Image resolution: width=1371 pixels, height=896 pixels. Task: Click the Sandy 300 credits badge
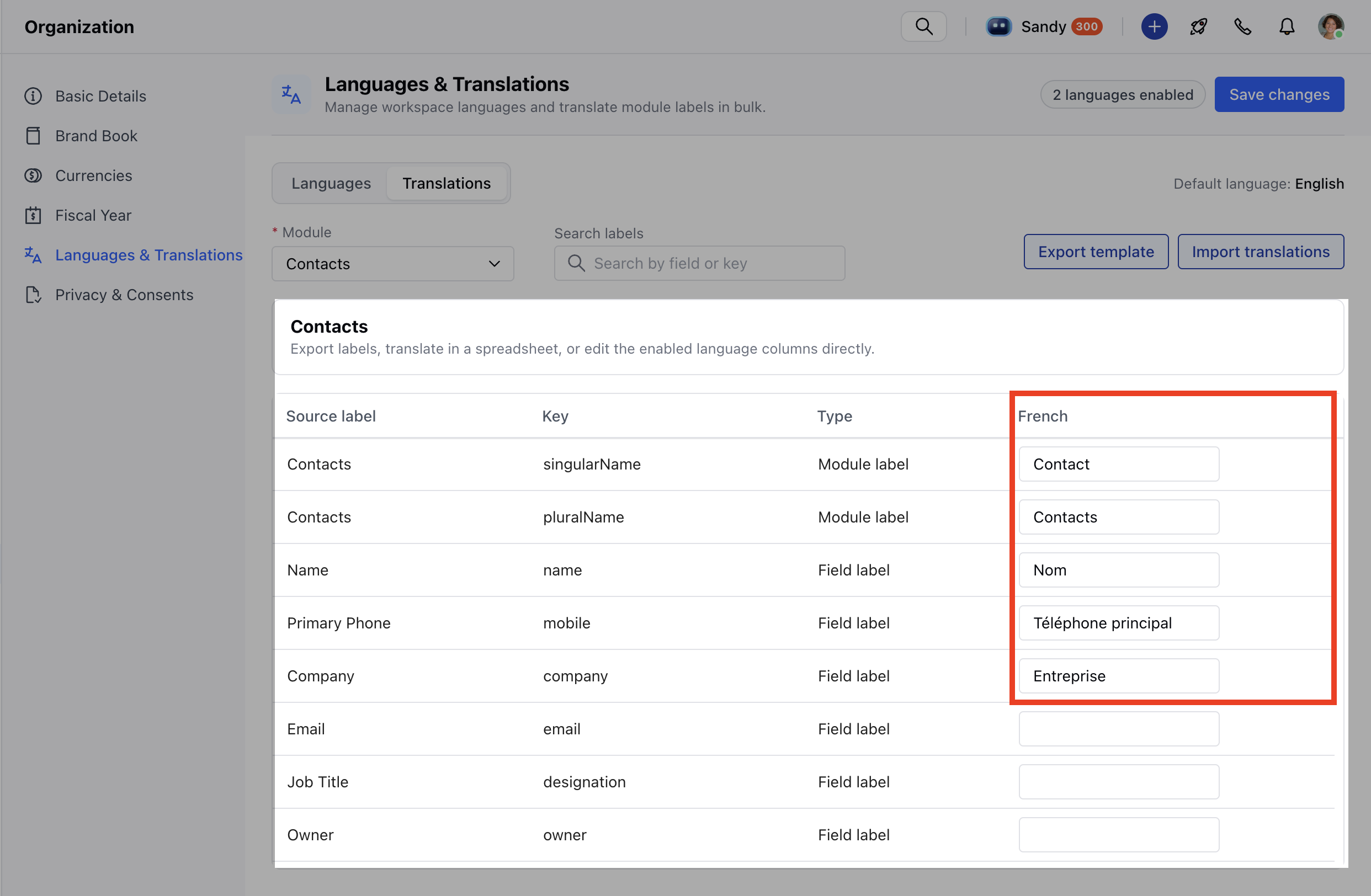click(1086, 26)
